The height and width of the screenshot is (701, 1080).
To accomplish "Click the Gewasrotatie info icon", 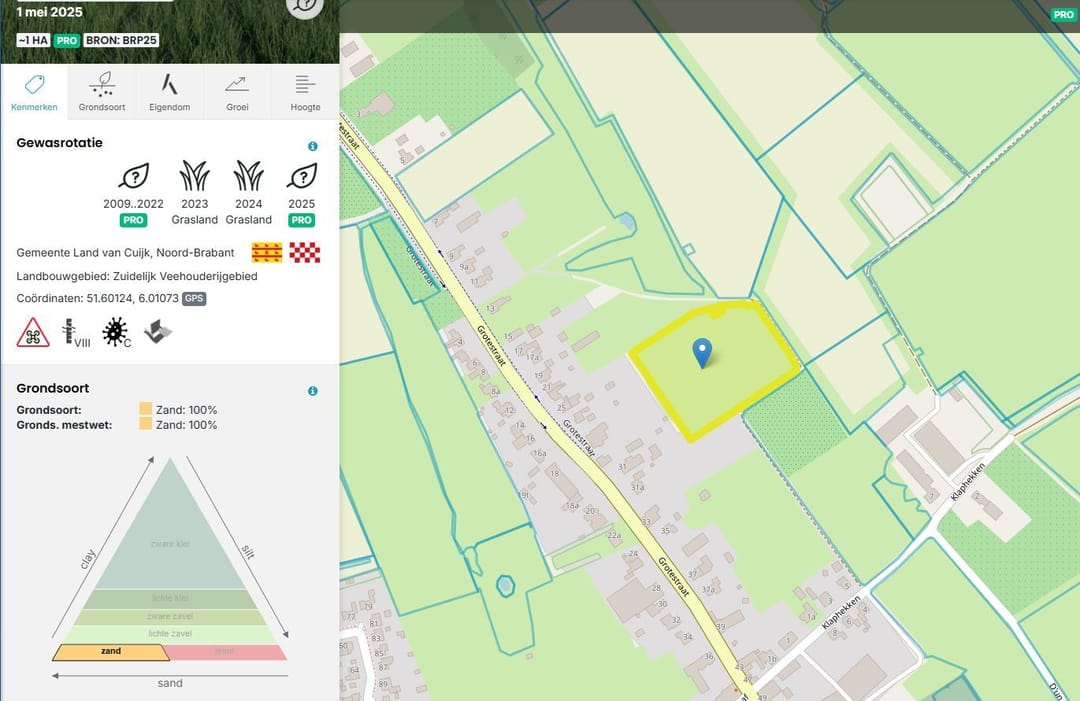I will [x=313, y=146].
